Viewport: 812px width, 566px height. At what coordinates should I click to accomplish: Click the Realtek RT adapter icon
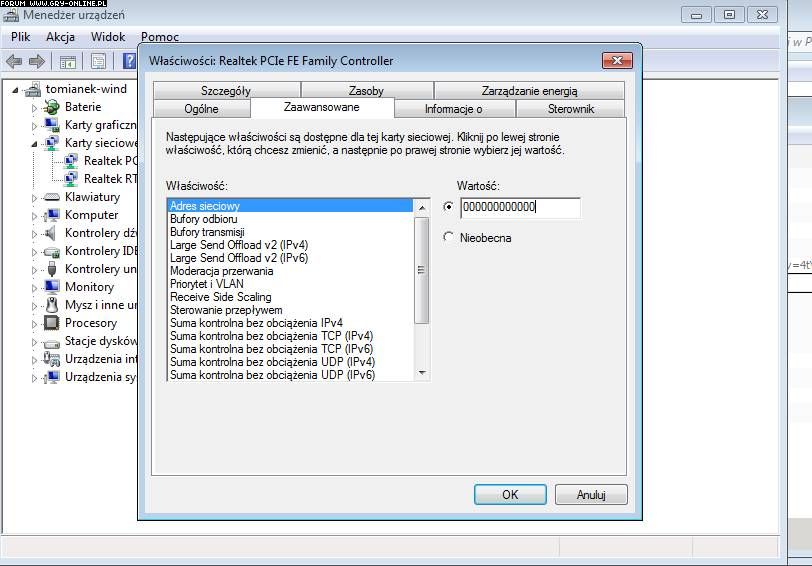71,179
